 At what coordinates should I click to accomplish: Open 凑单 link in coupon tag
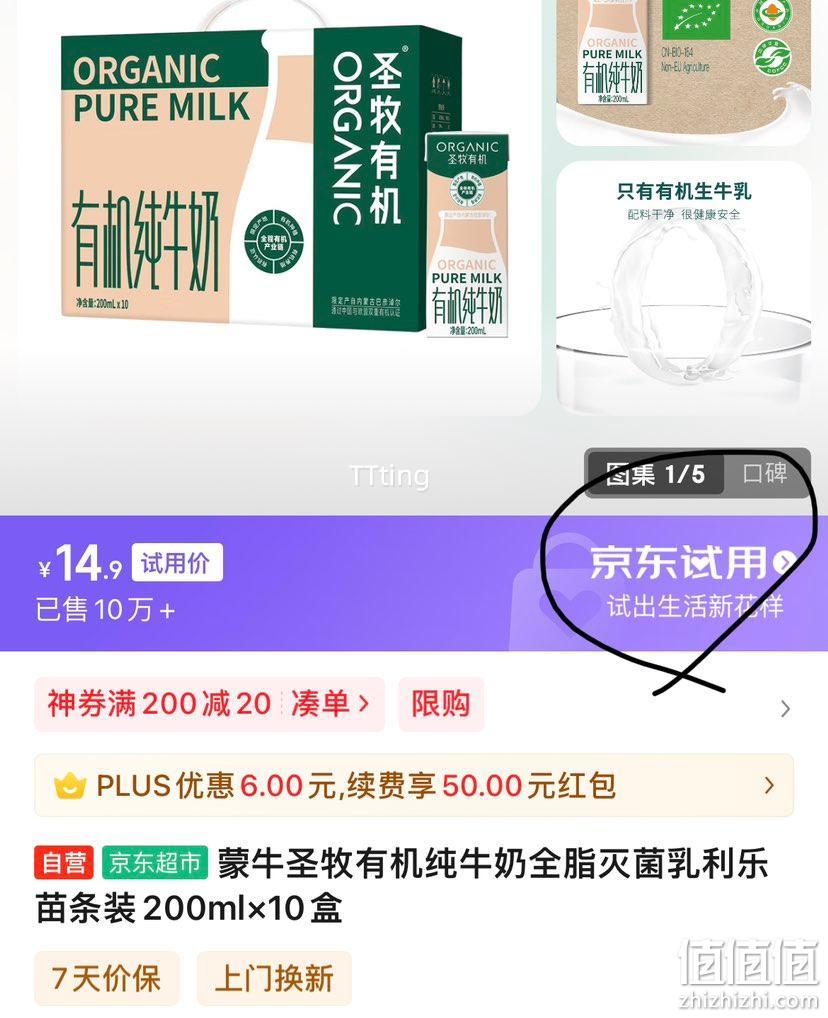pyautogui.click(x=330, y=704)
